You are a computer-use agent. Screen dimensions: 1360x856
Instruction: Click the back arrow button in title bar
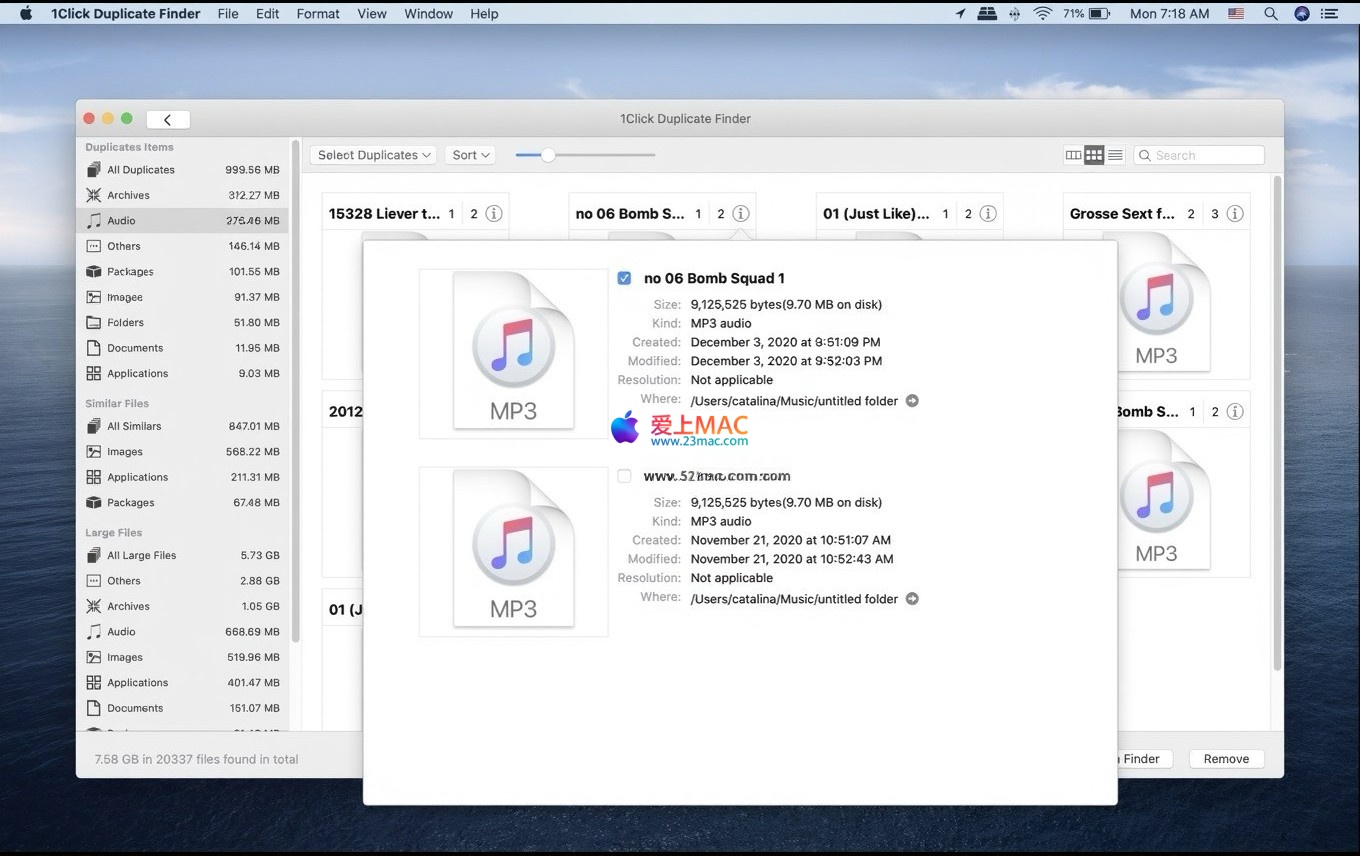click(x=168, y=119)
